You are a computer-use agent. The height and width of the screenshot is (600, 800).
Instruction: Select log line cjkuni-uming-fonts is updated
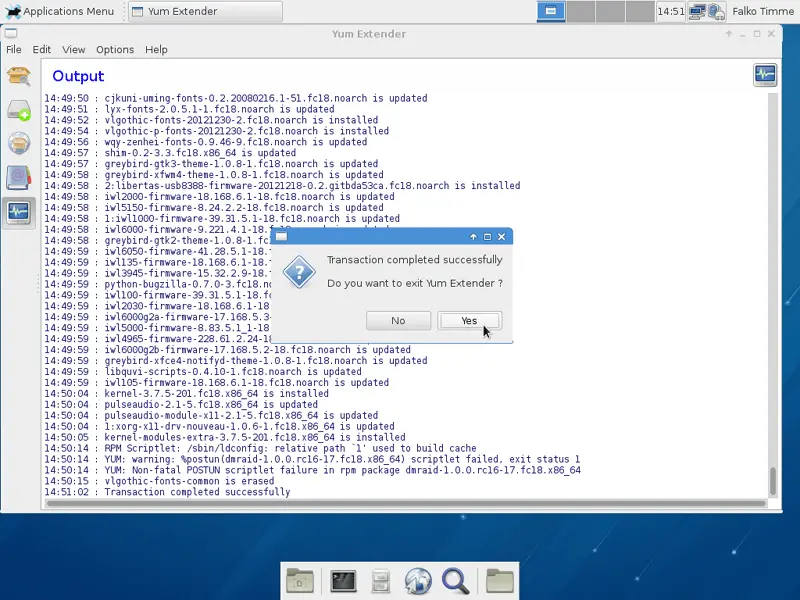(236, 98)
